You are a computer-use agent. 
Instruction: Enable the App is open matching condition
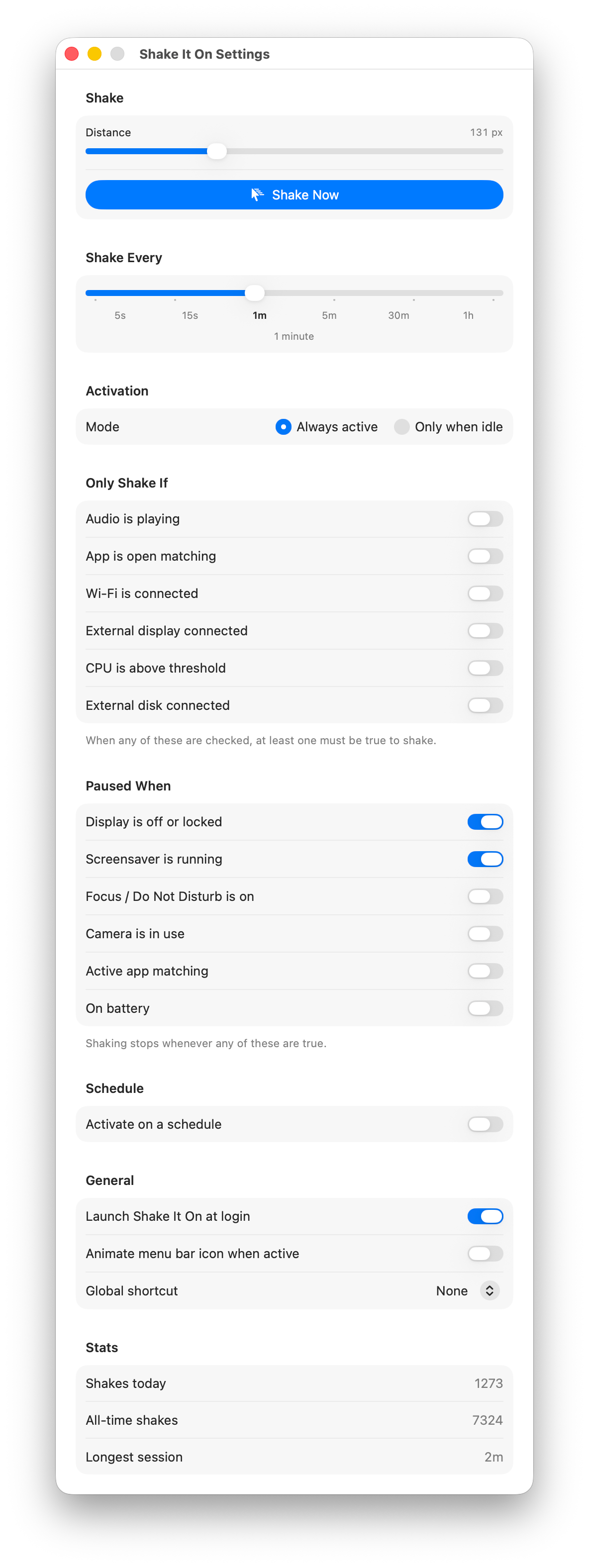pos(485,556)
